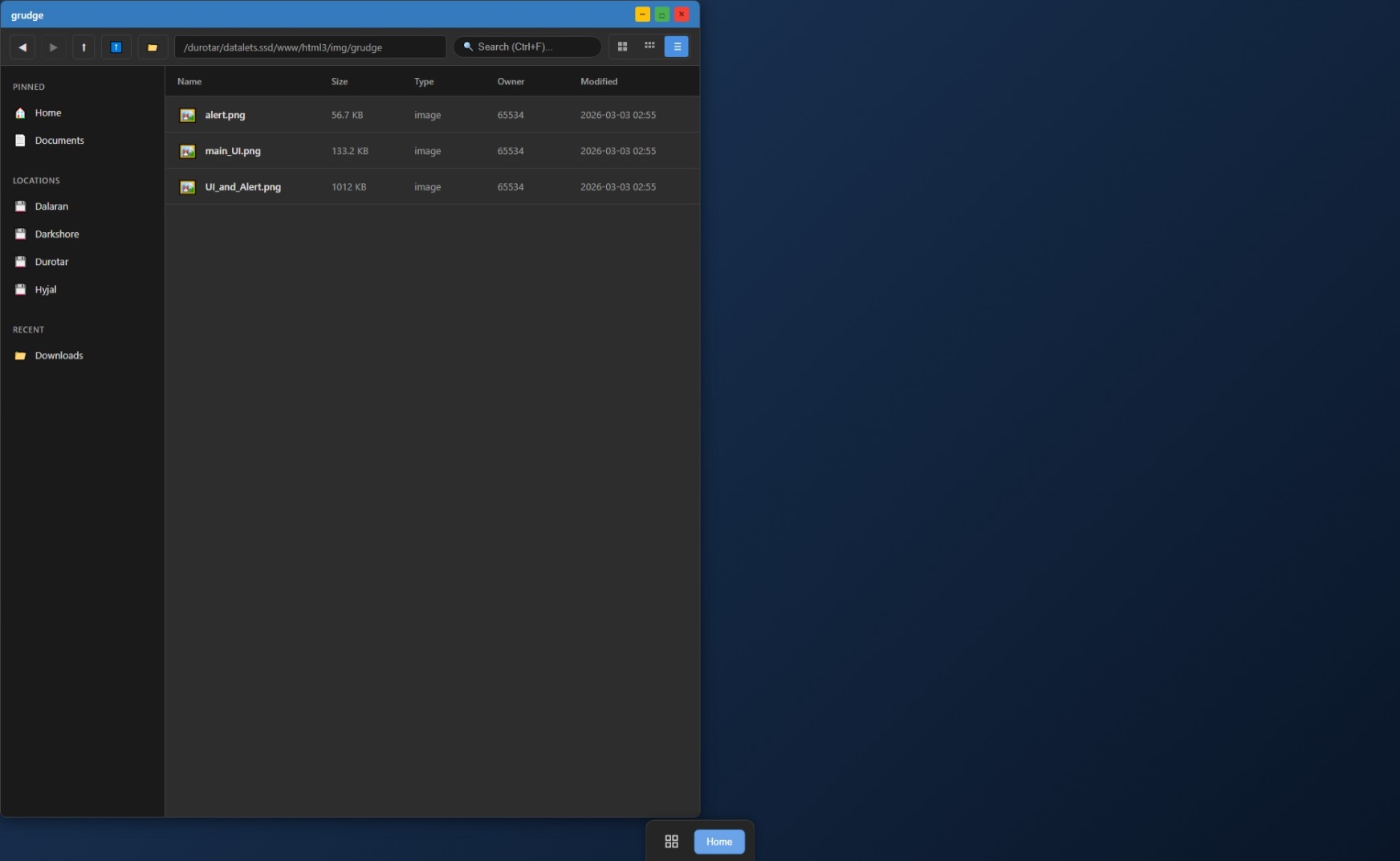Sort files by Modified column header
This screenshot has height=861, width=1400.
tap(599, 82)
